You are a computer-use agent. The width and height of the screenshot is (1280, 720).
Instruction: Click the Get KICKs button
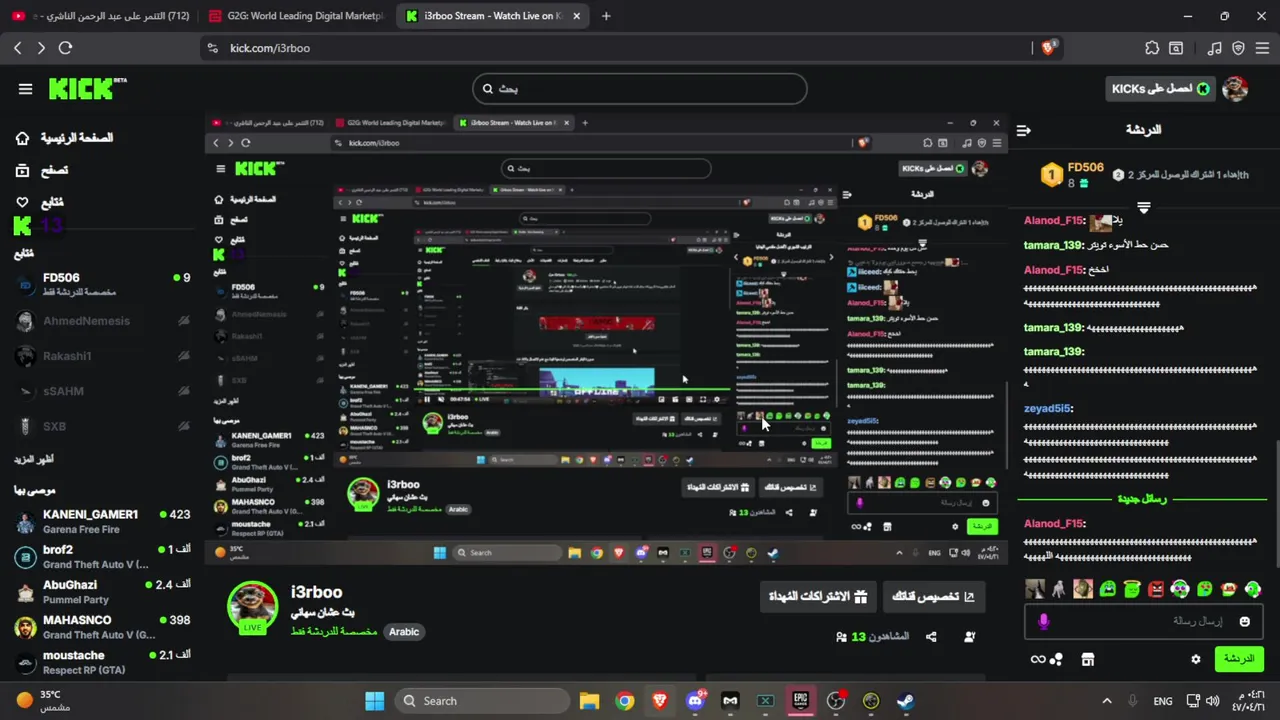pyautogui.click(x=1161, y=89)
